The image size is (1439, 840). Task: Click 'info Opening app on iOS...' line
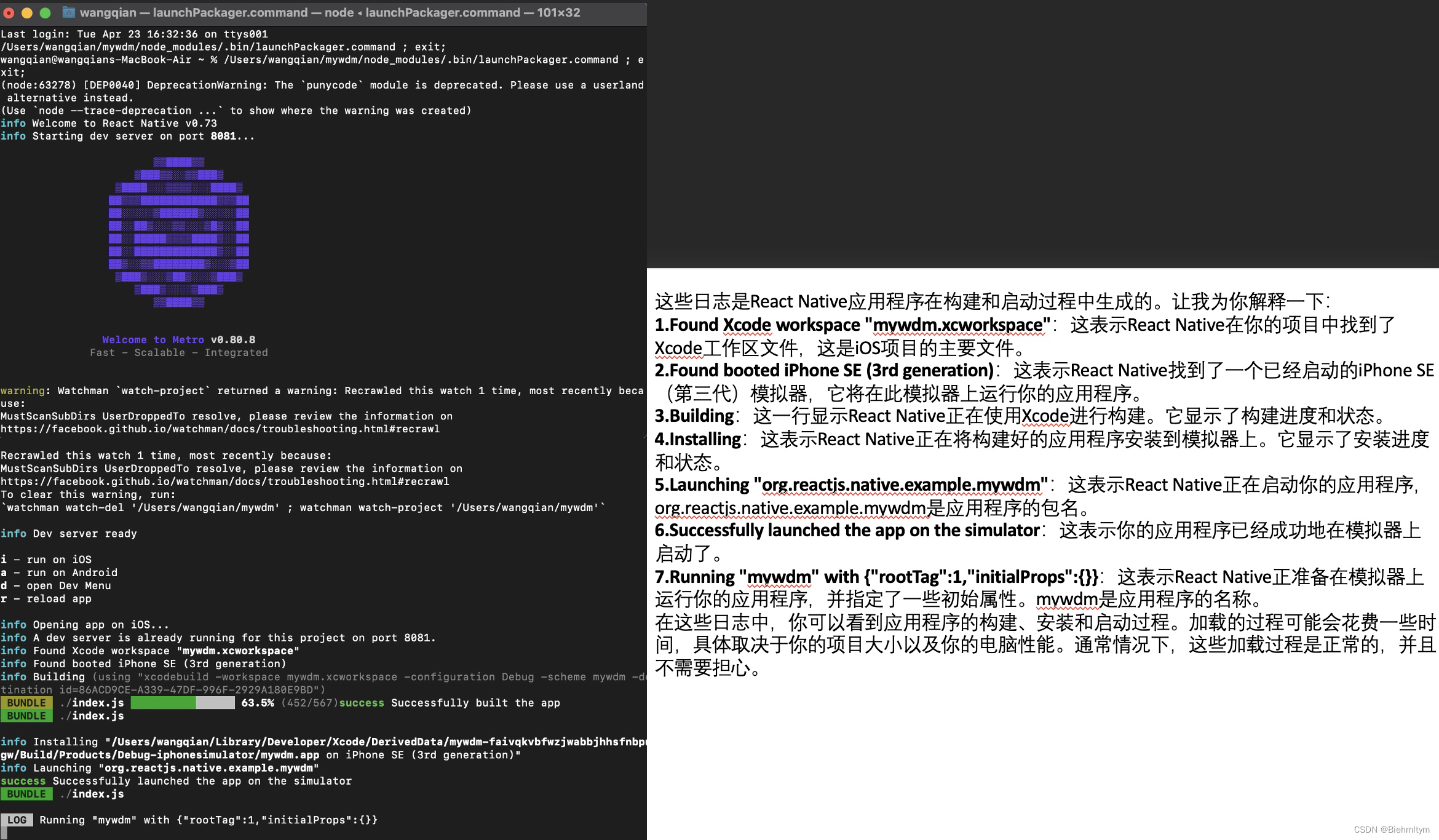85,625
